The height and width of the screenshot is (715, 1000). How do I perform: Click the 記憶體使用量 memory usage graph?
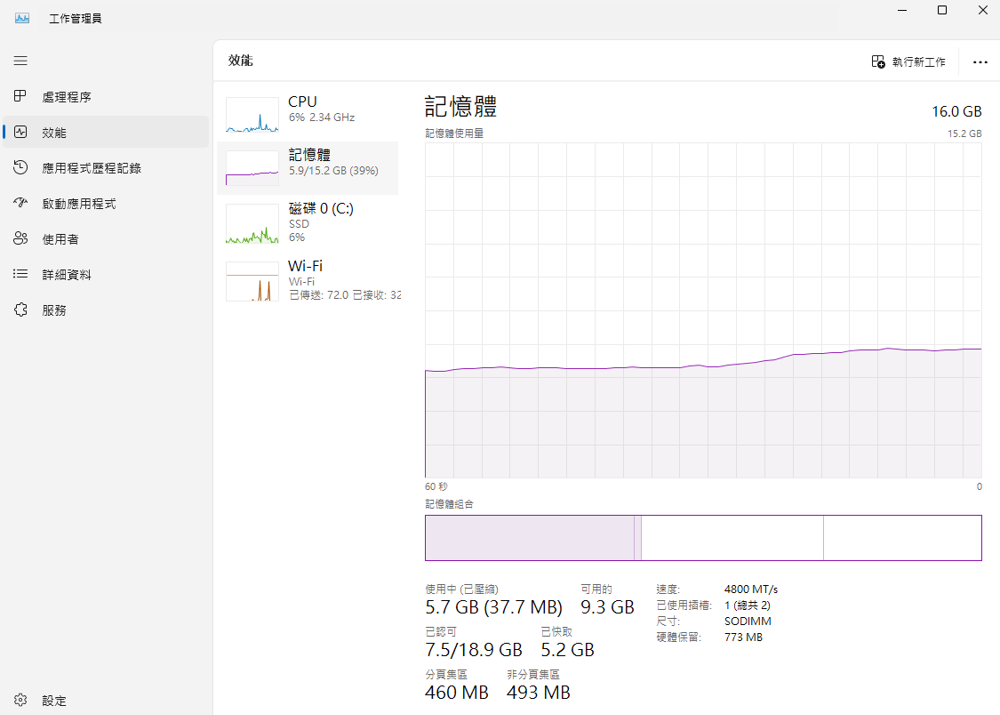click(x=703, y=310)
